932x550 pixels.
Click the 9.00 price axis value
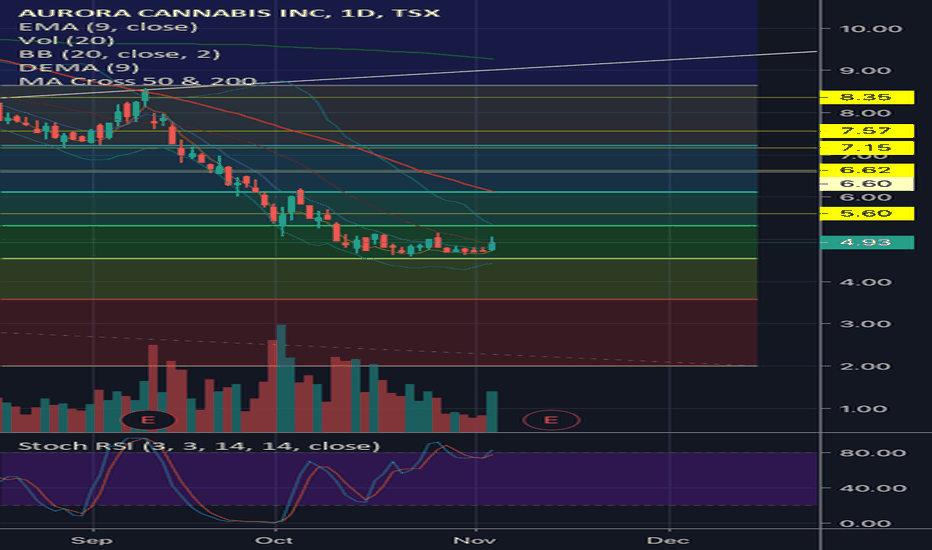click(x=865, y=71)
